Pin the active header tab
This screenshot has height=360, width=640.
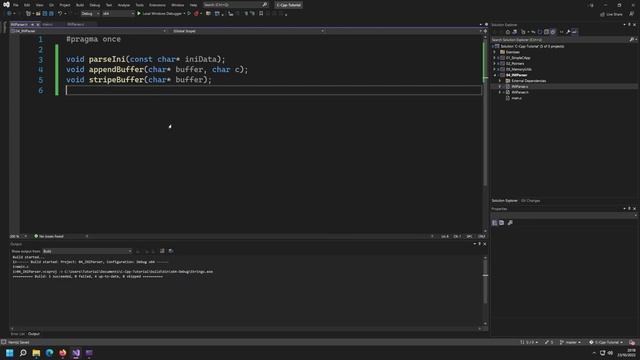32,24
